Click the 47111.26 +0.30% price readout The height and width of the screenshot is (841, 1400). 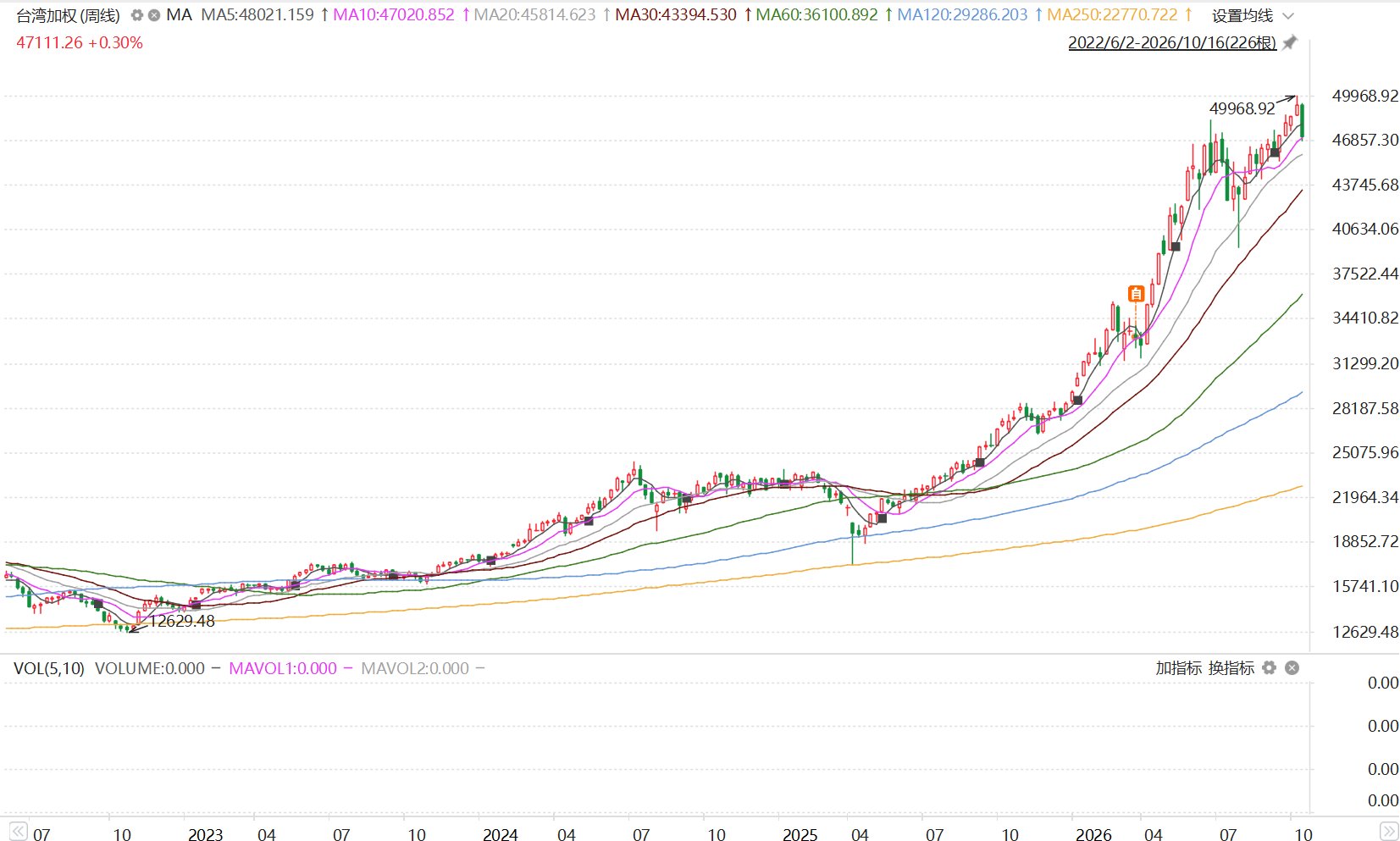point(80,42)
